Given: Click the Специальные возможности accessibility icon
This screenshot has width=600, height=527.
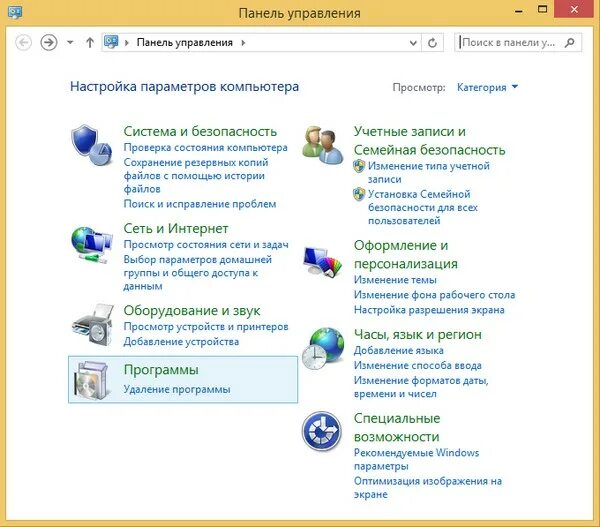Looking at the screenshot, I should (x=321, y=431).
